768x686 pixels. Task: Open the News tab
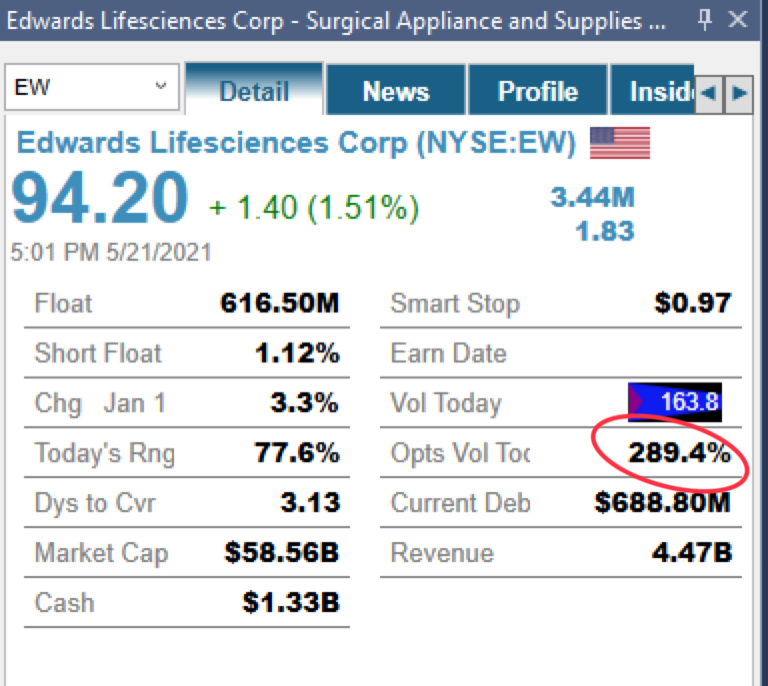pos(396,90)
